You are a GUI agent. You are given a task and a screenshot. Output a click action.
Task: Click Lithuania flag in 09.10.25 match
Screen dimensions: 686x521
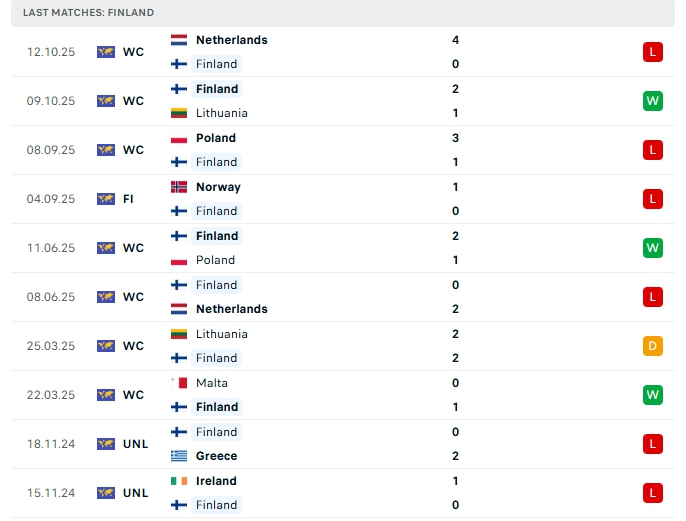[179, 113]
